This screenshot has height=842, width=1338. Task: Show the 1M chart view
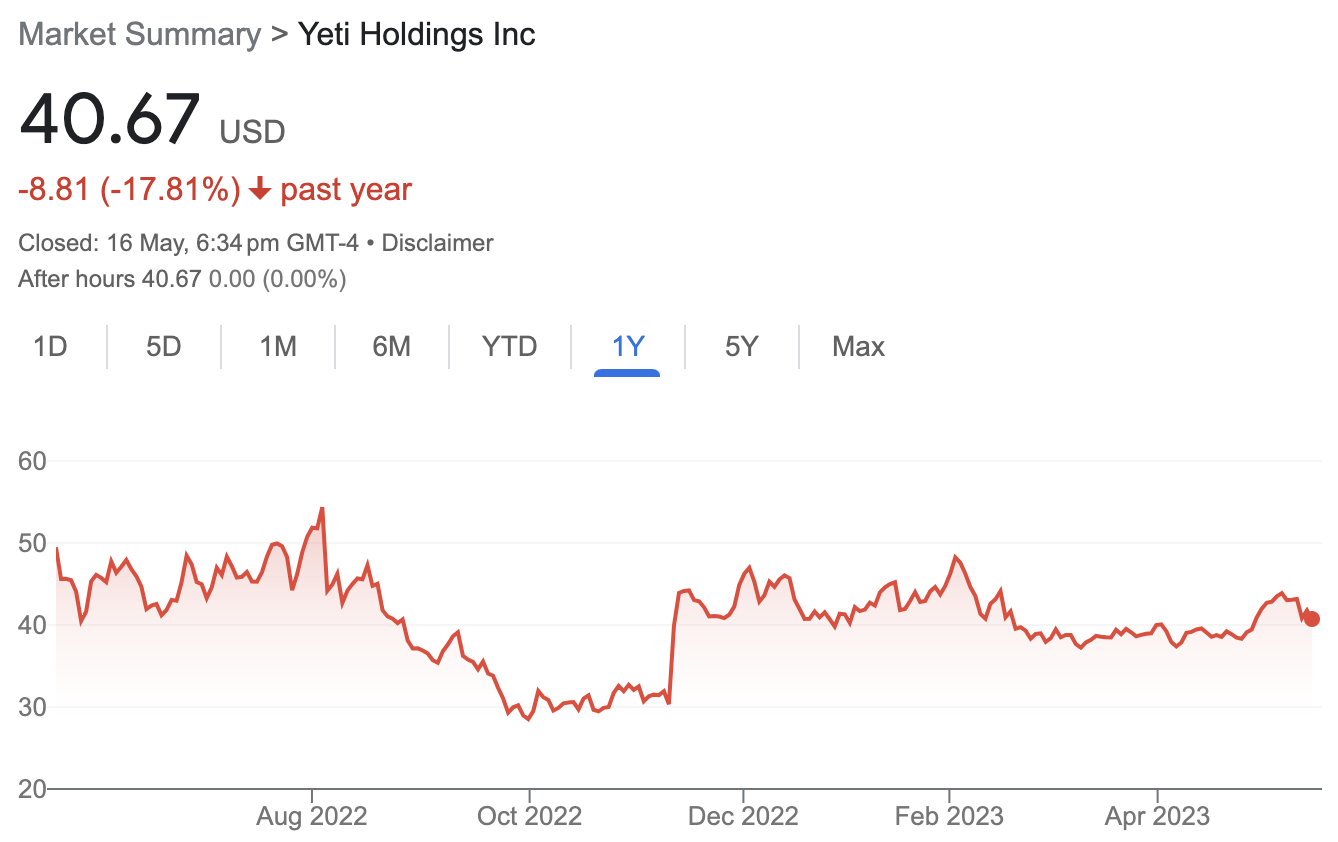[278, 347]
